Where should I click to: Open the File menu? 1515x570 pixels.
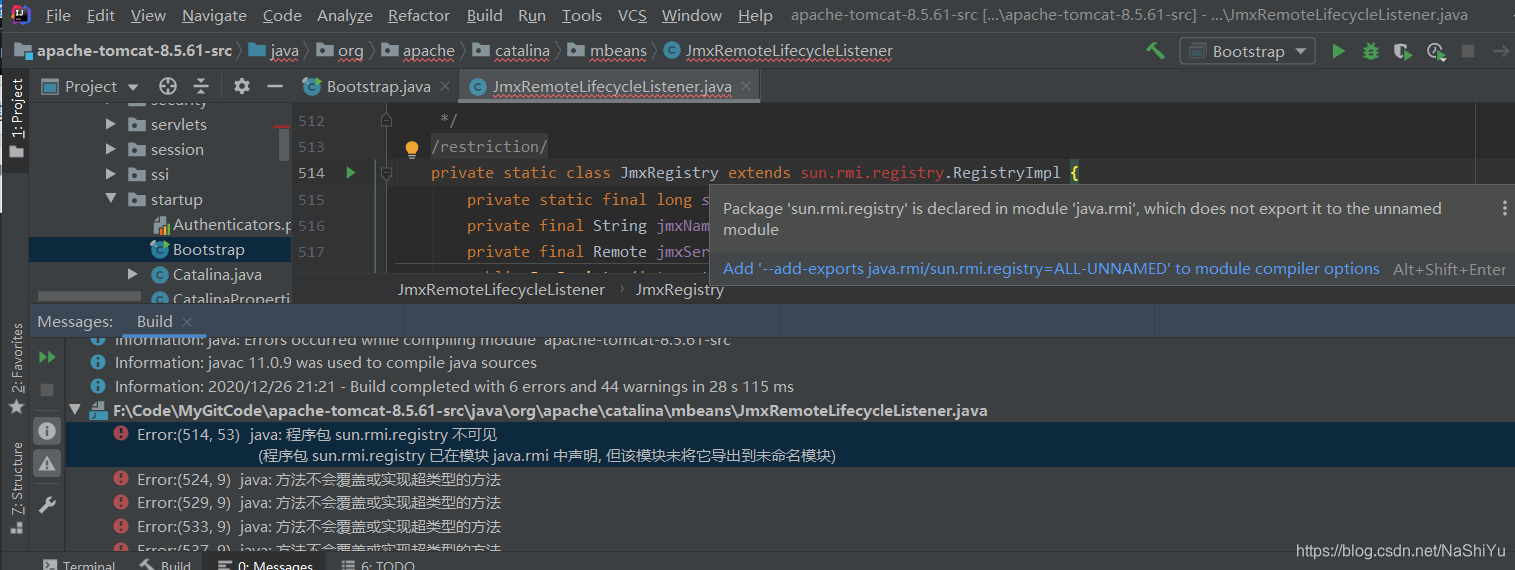tap(58, 16)
